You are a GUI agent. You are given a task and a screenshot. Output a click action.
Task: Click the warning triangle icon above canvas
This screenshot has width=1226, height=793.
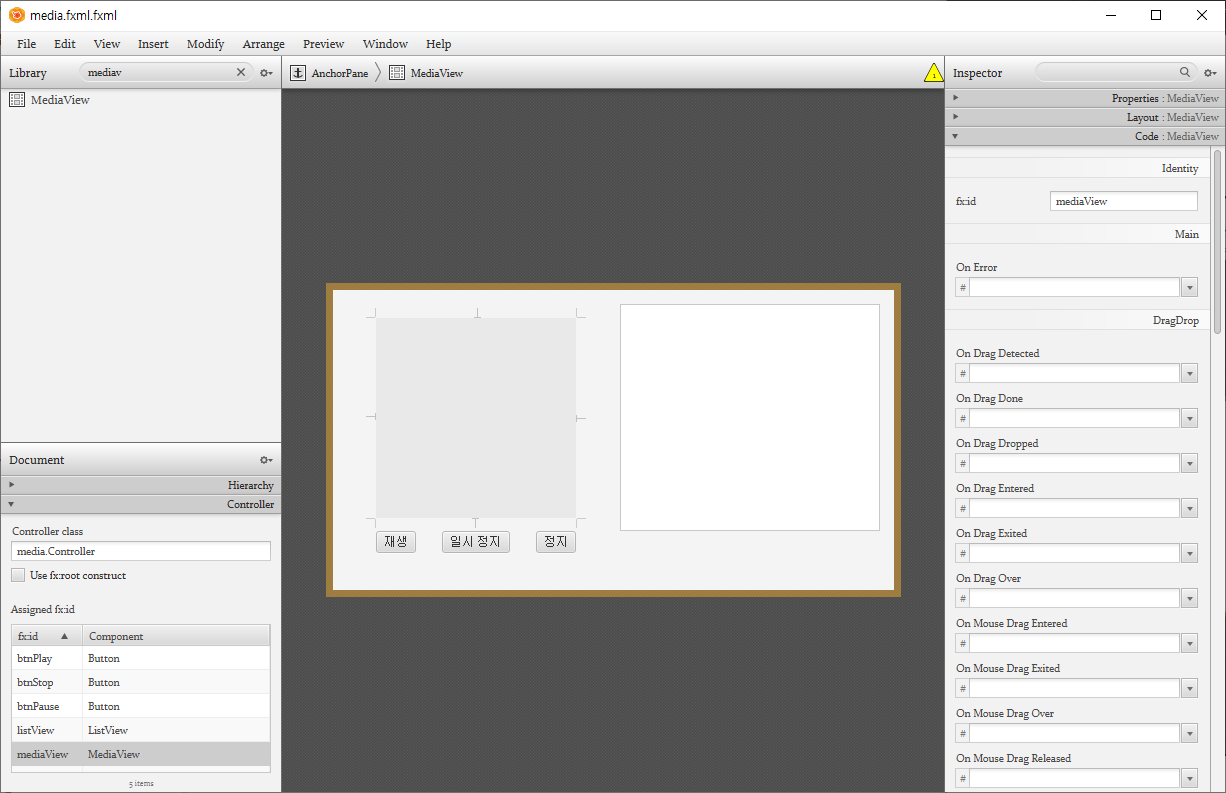933,73
